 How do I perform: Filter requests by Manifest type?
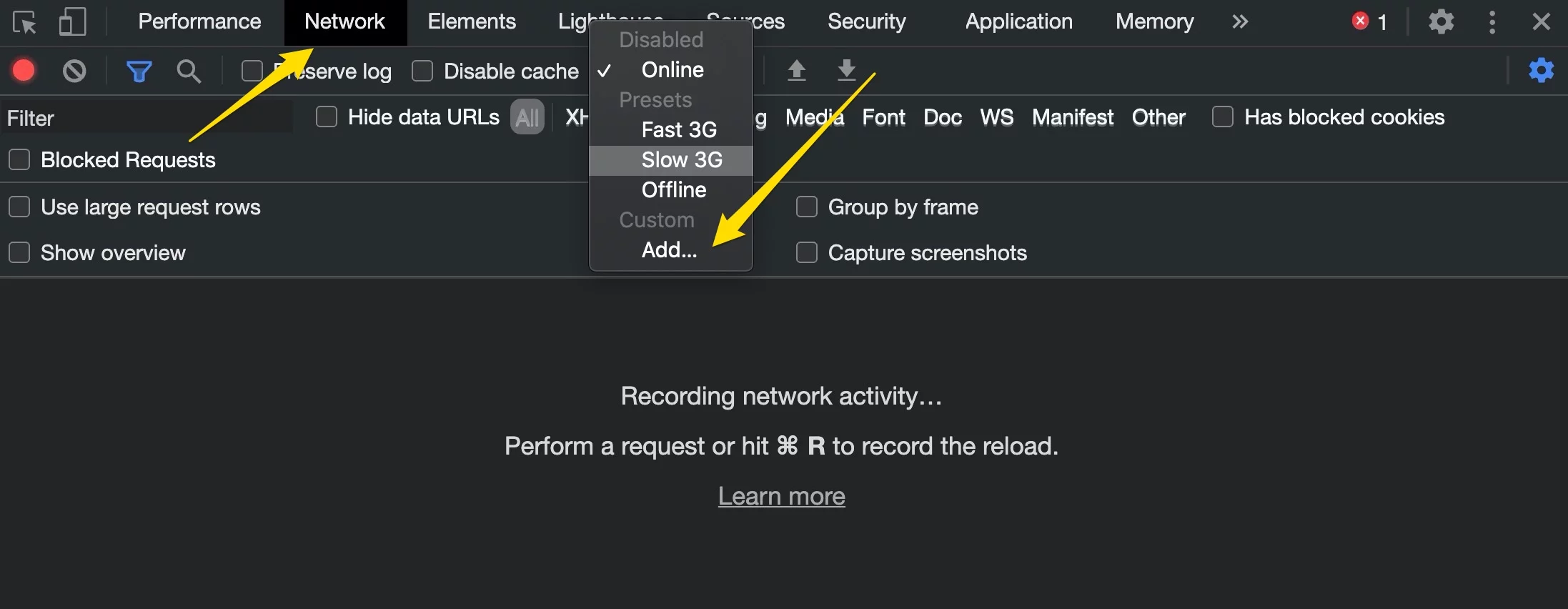click(x=1073, y=117)
